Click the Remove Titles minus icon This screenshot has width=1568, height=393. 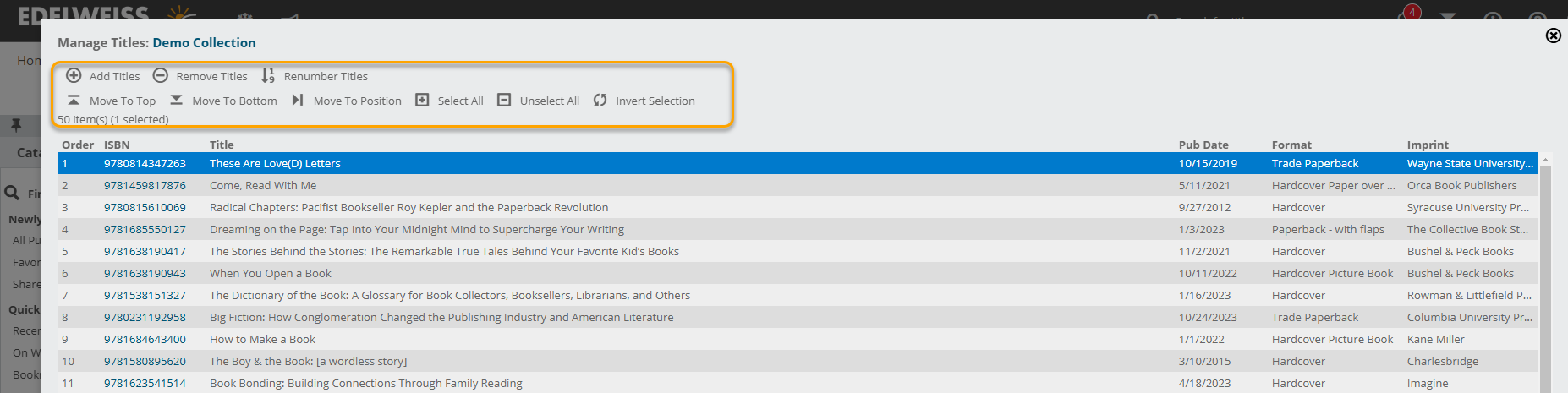coord(161,76)
